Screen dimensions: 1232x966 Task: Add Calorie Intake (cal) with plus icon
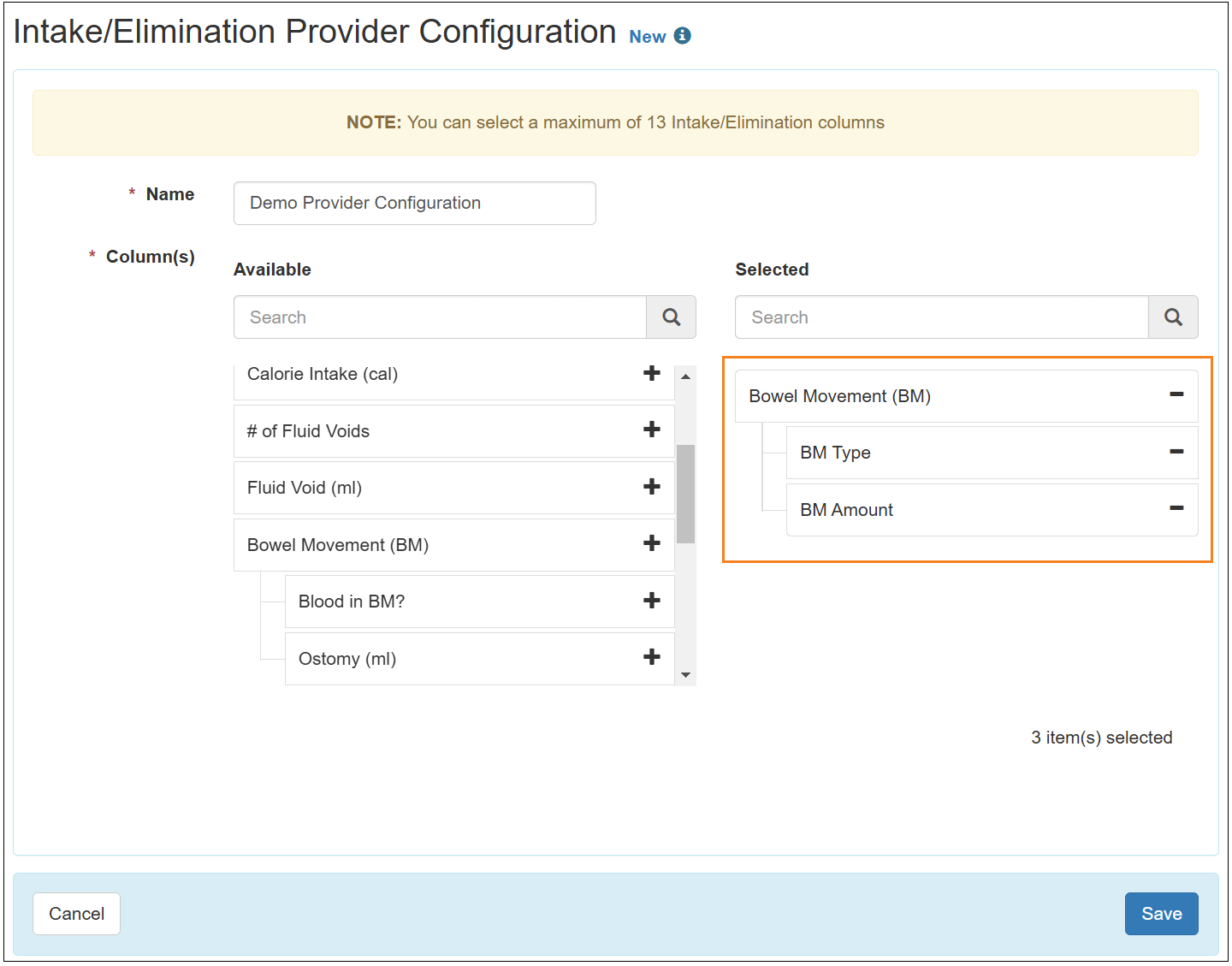652,373
